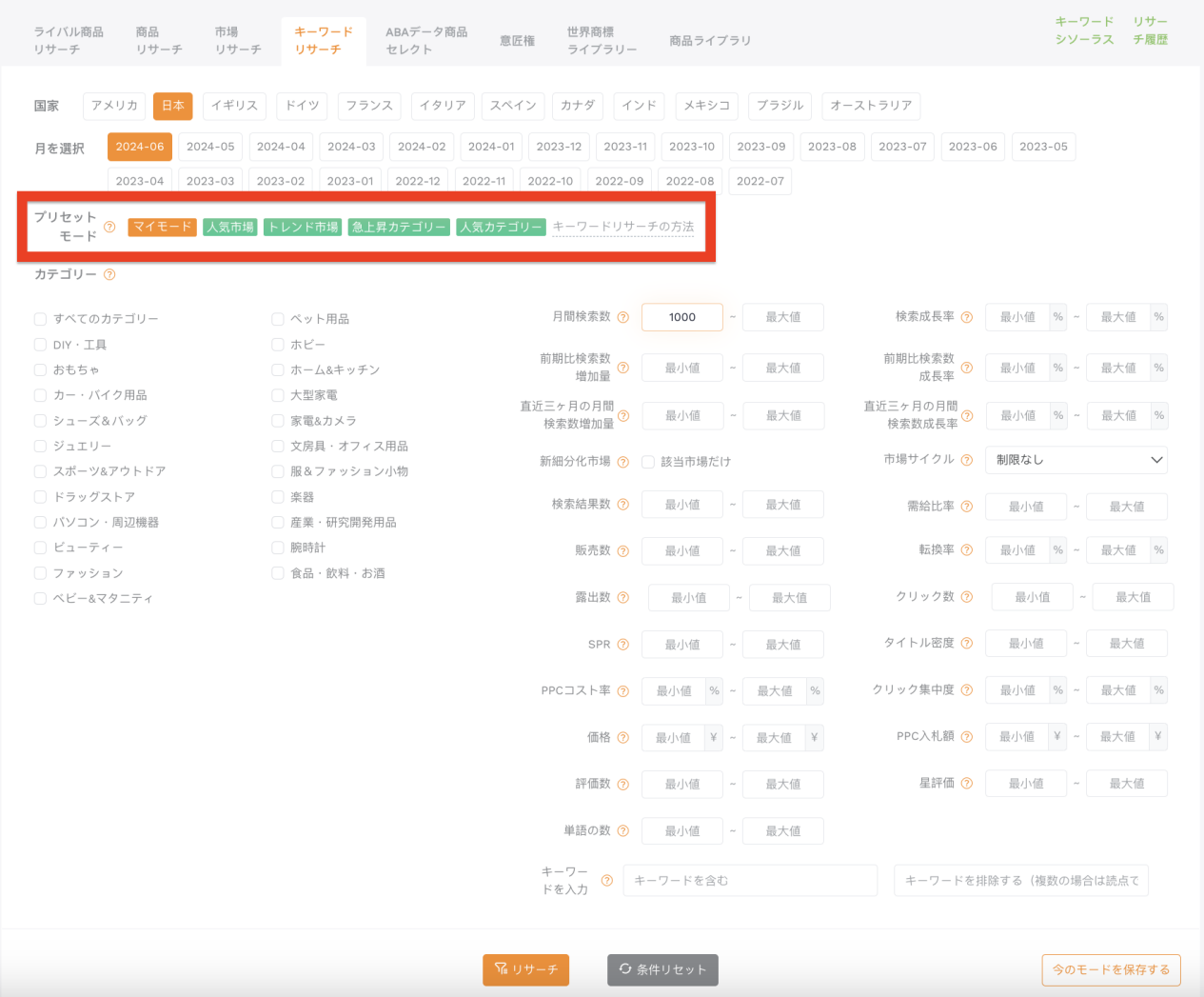Click the orange リサーチ button
Image resolution: width=1204 pixels, height=997 pixels.
click(x=525, y=969)
